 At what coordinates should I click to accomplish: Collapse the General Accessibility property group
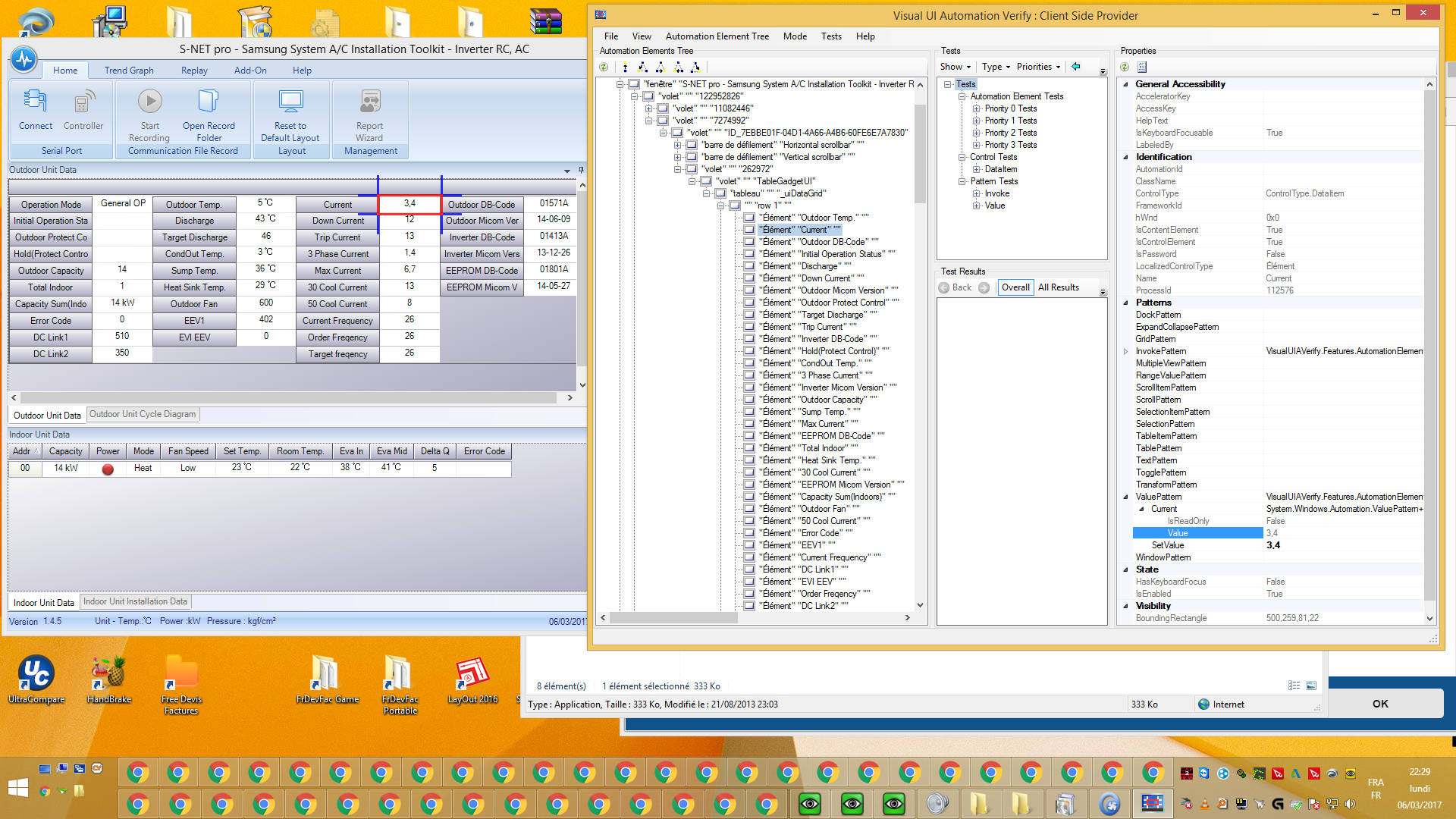pos(1125,84)
